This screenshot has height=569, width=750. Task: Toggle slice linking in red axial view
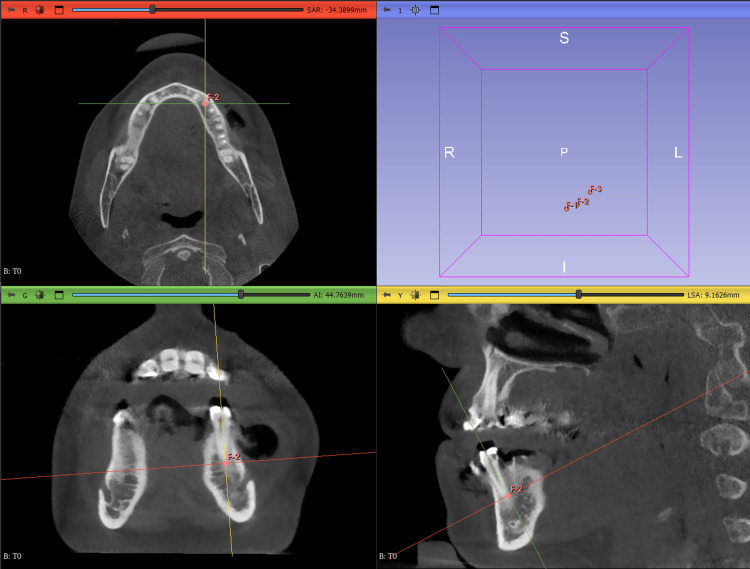(x=40, y=10)
